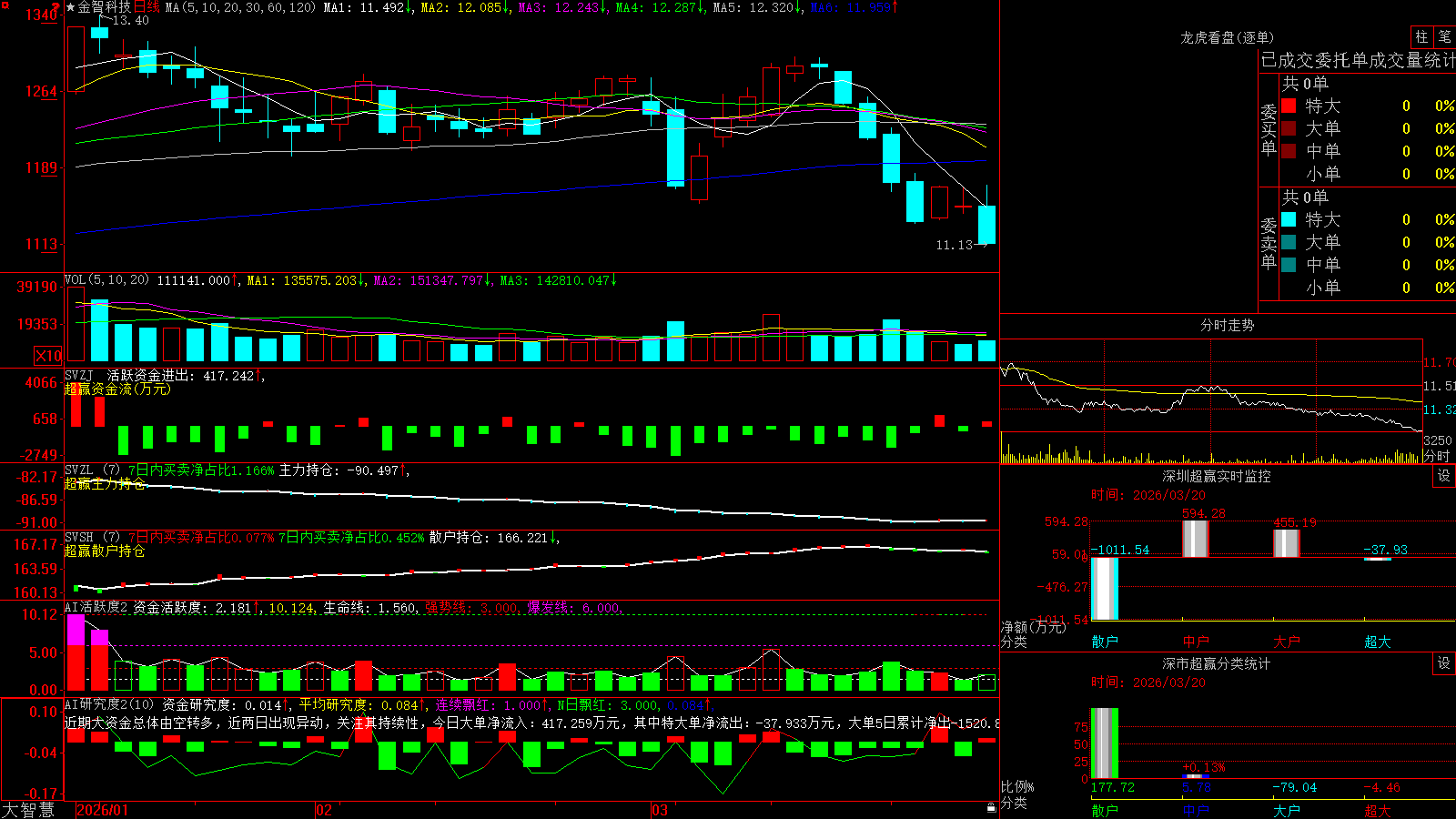The width and height of the screenshot is (1456, 819).
Task: Click the latest cyan candlestick near 11.13
Action: (x=986, y=224)
